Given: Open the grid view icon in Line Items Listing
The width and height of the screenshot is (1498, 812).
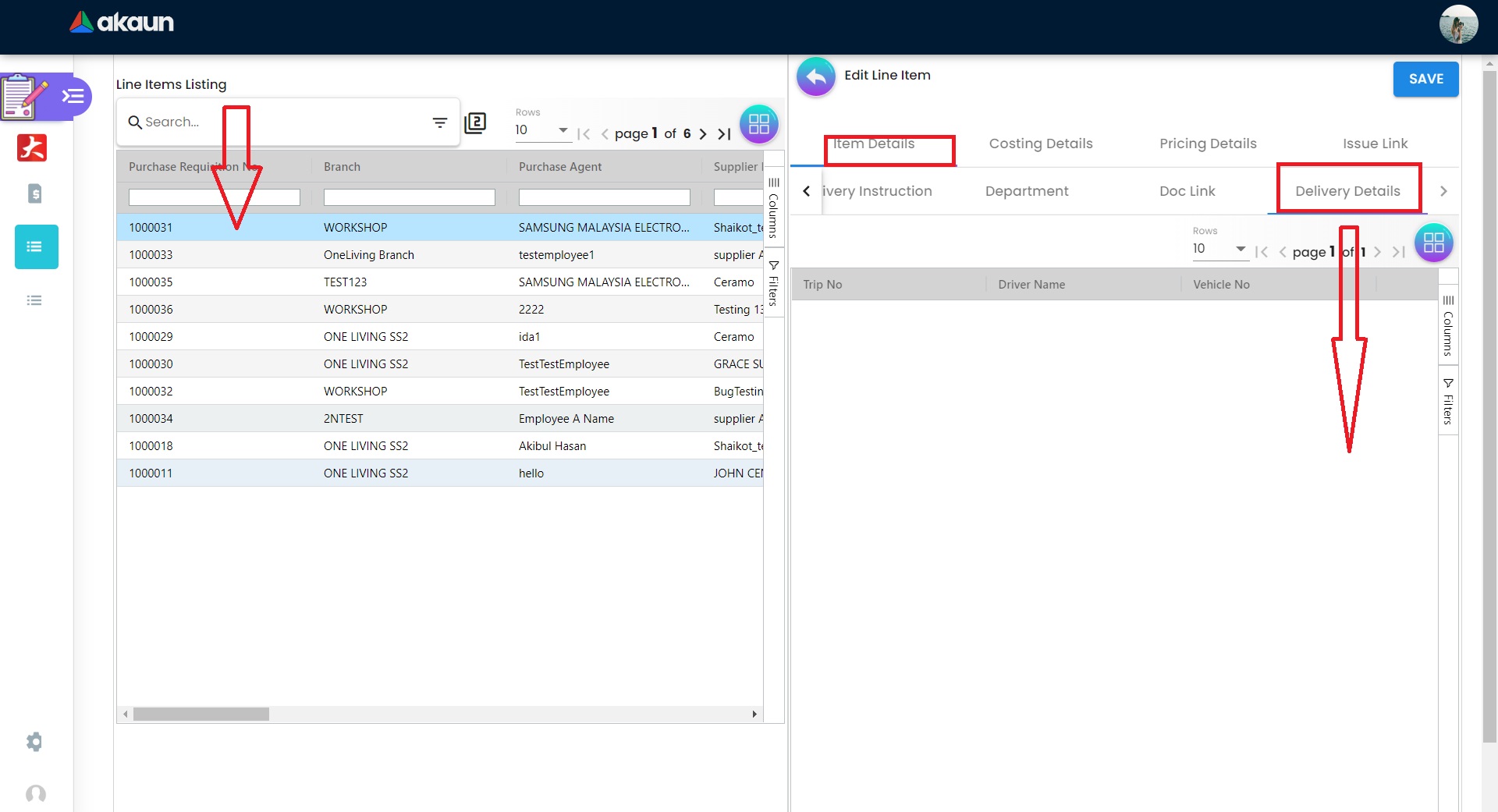Looking at the screenshot, I should point(758,124).
